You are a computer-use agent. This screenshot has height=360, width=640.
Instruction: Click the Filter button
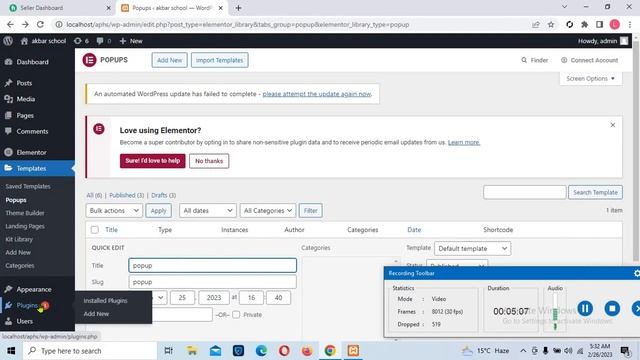point(310,211)
